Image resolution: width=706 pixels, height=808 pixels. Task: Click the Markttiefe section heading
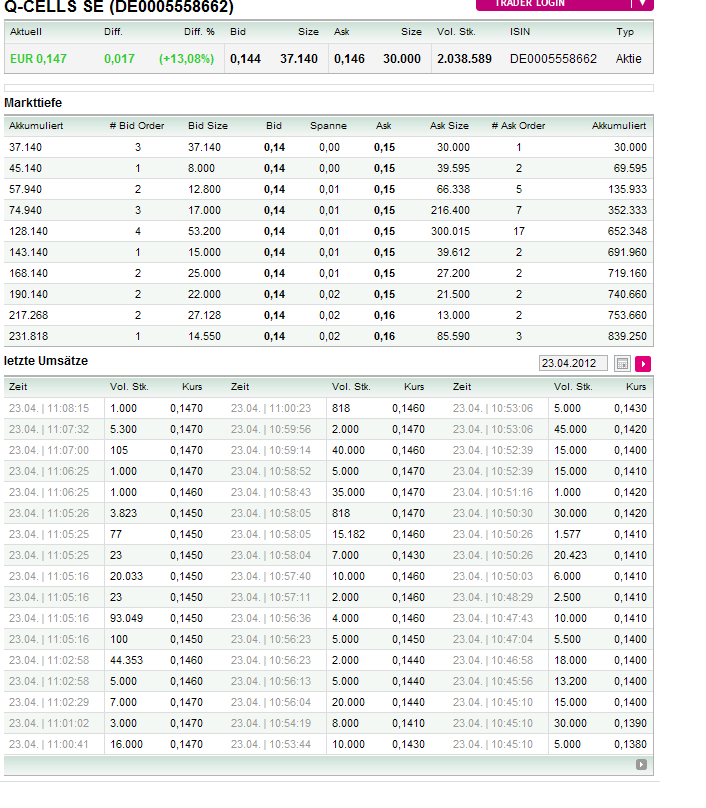pos(33,103)
